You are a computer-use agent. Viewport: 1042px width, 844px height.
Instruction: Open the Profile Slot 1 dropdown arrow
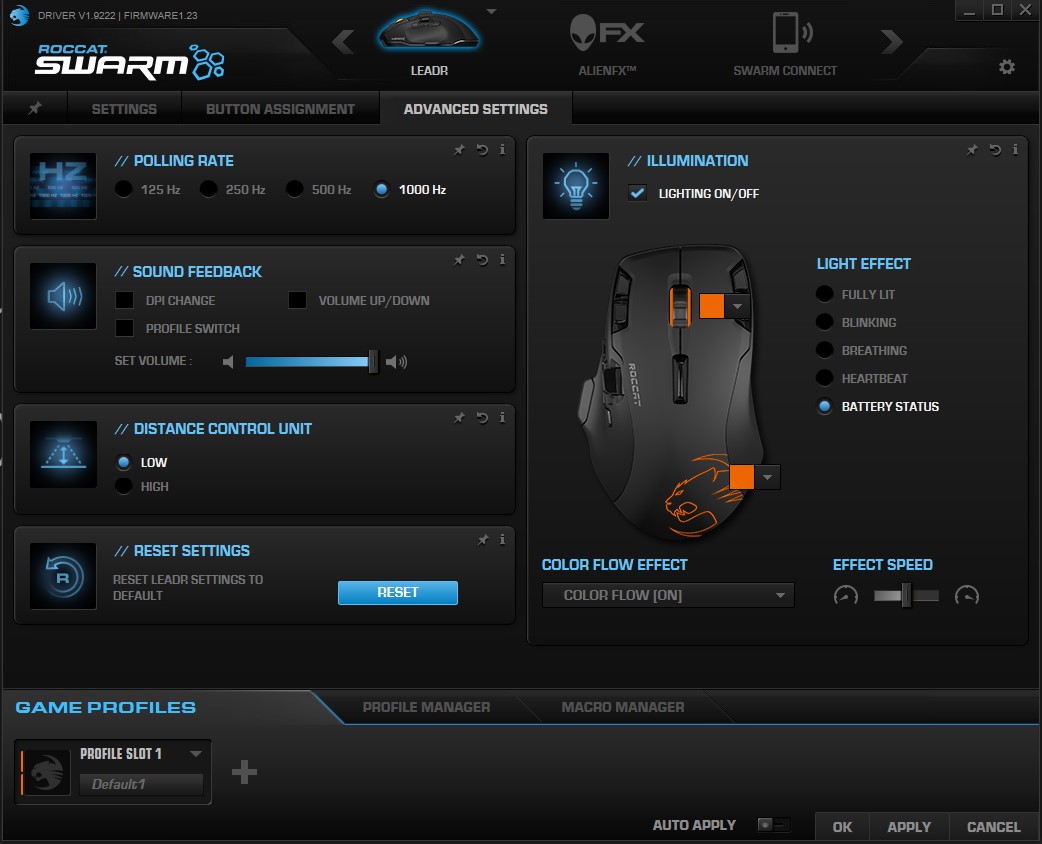(x=195, y=754)
